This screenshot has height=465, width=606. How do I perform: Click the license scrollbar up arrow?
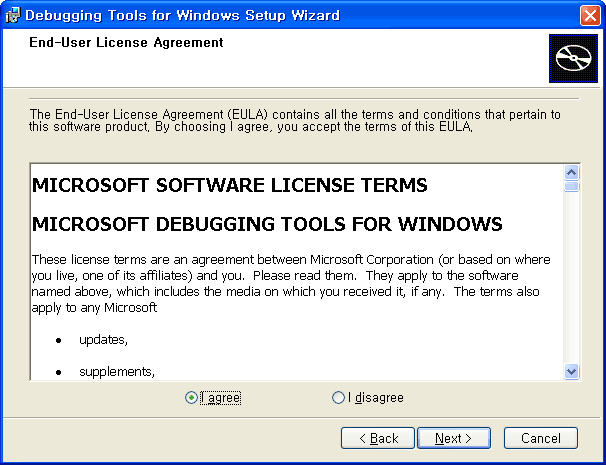(x=571, y=172)
